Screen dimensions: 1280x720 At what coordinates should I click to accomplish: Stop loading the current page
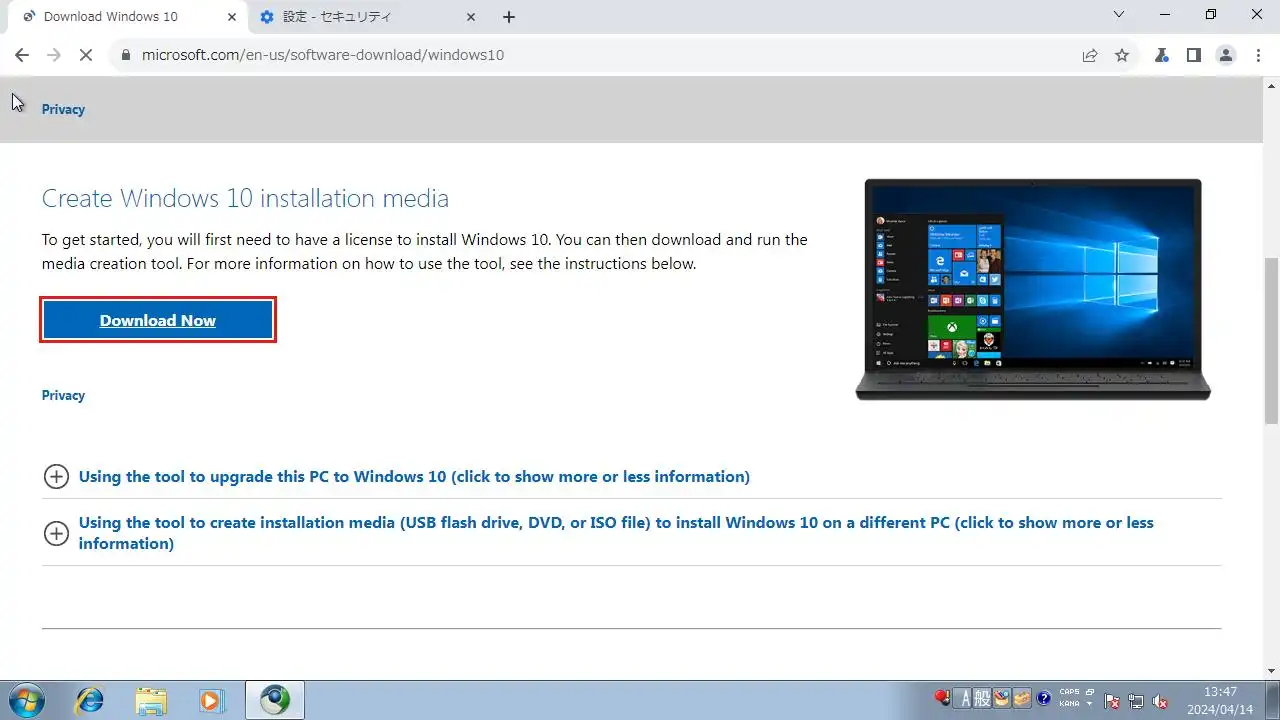pyautogui.click(x=86, y=55)
